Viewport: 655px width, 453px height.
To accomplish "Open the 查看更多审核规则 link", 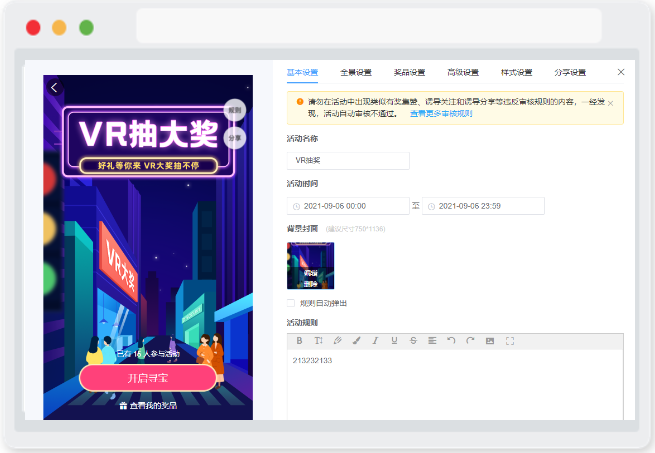I will click(x=441, y=113).
